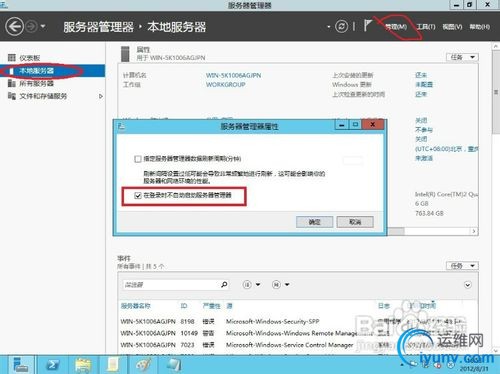500x374 pixels.
Task: Click the properties dialog title bar icon
Action: click(122, 126)
